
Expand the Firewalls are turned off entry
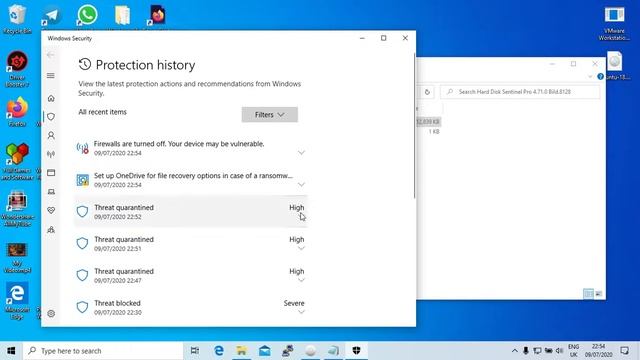pos(301,153)
